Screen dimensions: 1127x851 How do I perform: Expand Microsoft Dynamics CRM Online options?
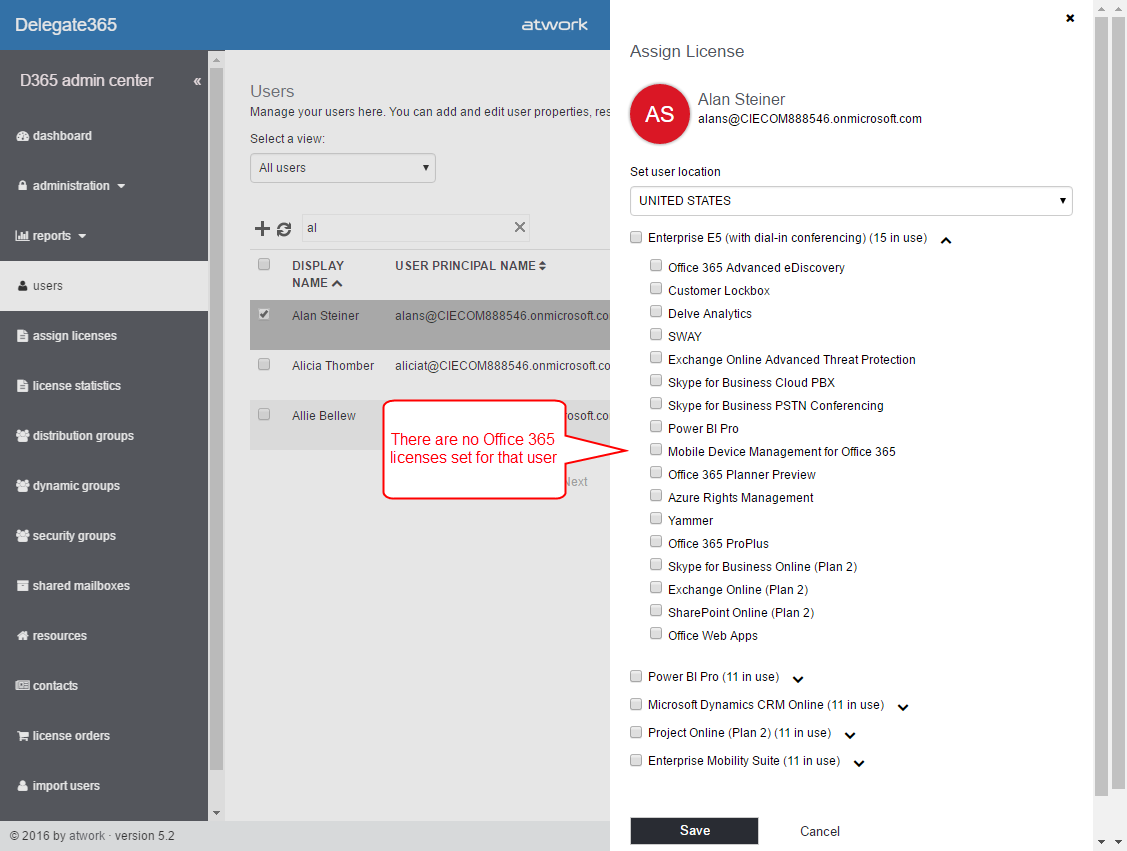click(x=903, y=707)
